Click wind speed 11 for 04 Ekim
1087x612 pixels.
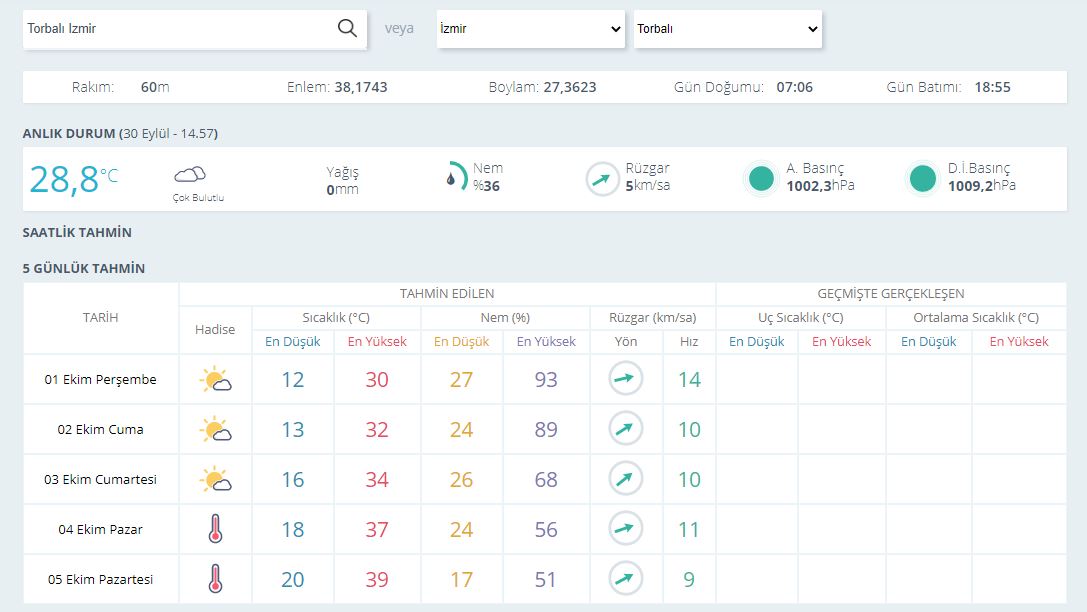(689, 530)
